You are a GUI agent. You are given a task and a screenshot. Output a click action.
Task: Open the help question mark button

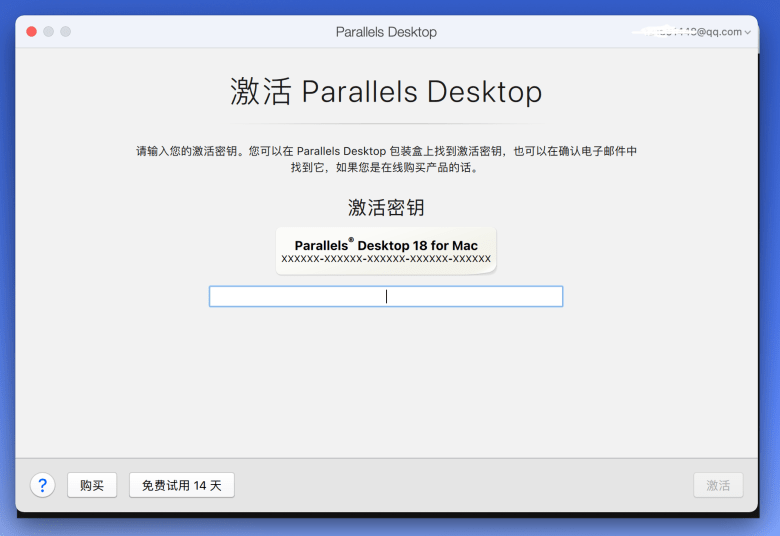pos(42,485)
